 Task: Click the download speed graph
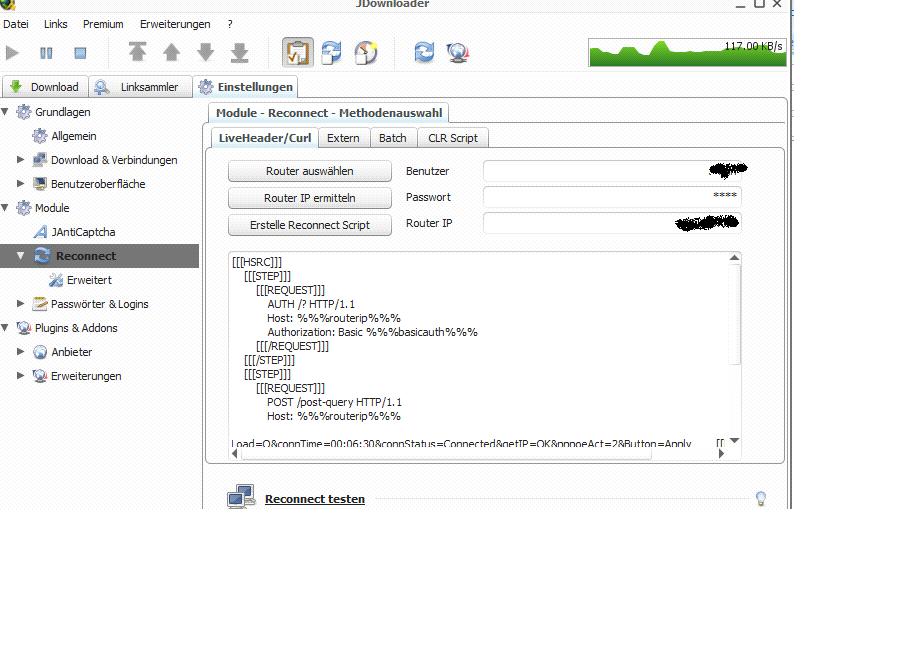coord(687,52)
